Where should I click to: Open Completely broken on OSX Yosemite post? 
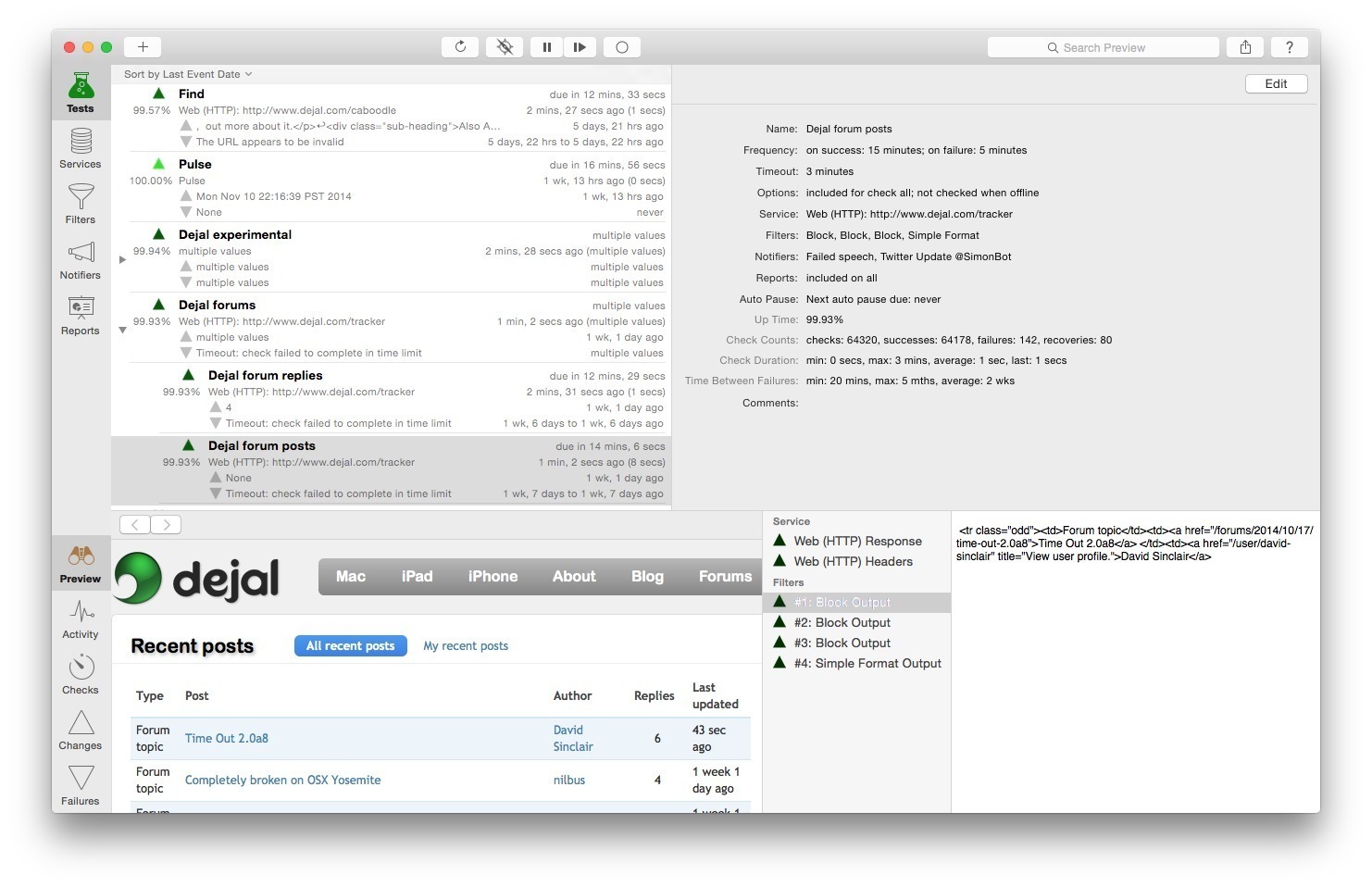tap(282, 780)
